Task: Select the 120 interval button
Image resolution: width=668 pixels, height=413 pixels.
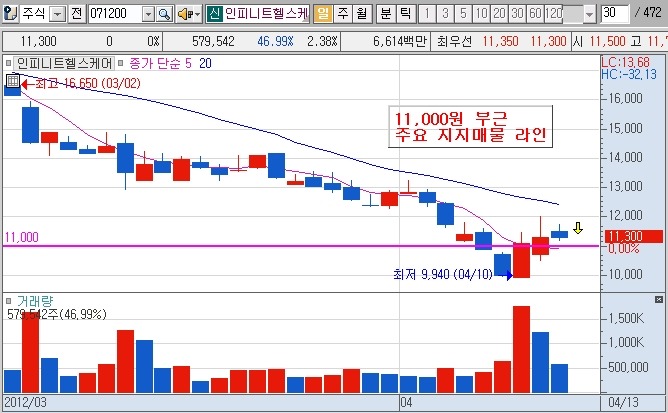Action: 554,14
